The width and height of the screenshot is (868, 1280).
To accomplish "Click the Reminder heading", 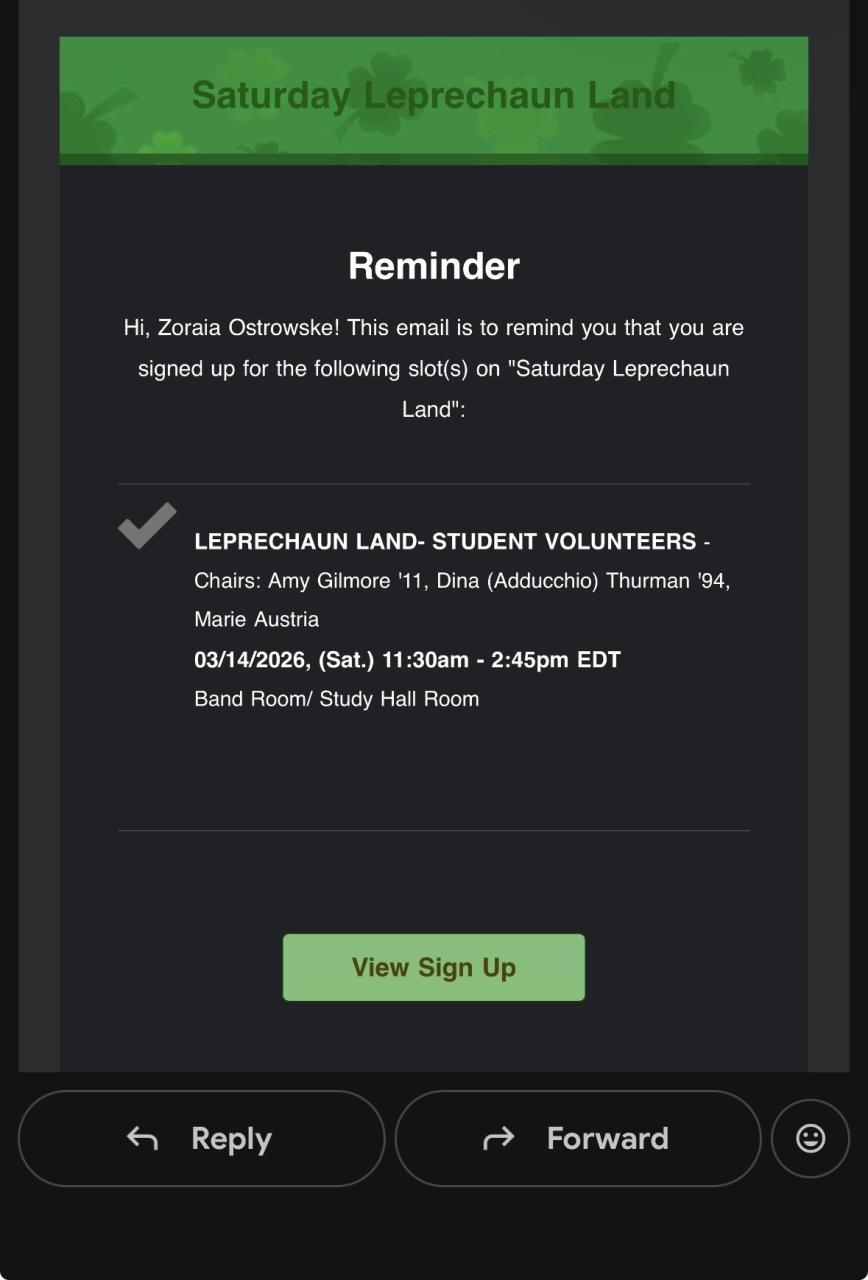I will [x=433, y=266].
